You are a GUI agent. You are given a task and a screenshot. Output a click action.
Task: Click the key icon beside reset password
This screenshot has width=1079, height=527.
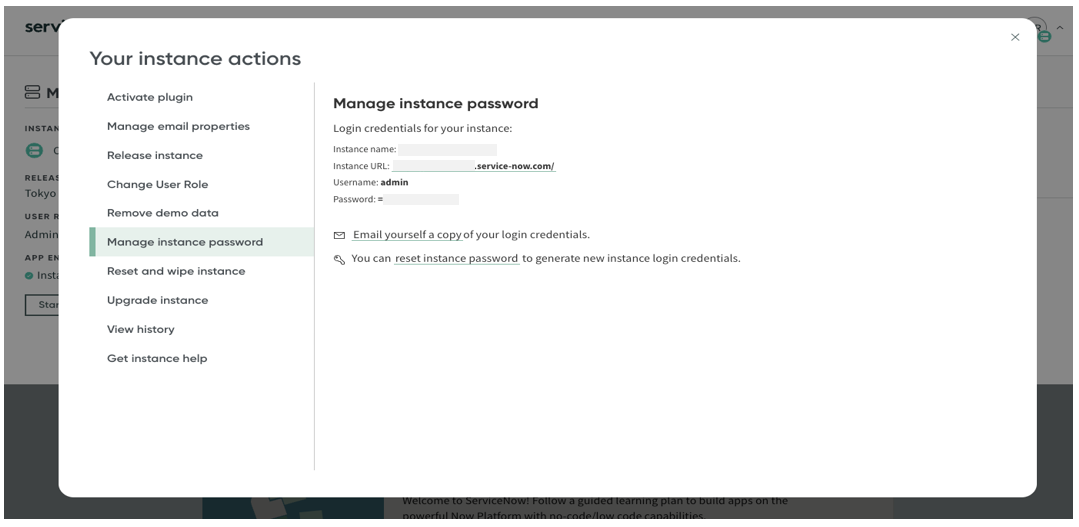pyautogui.click(x=339, y=259)
